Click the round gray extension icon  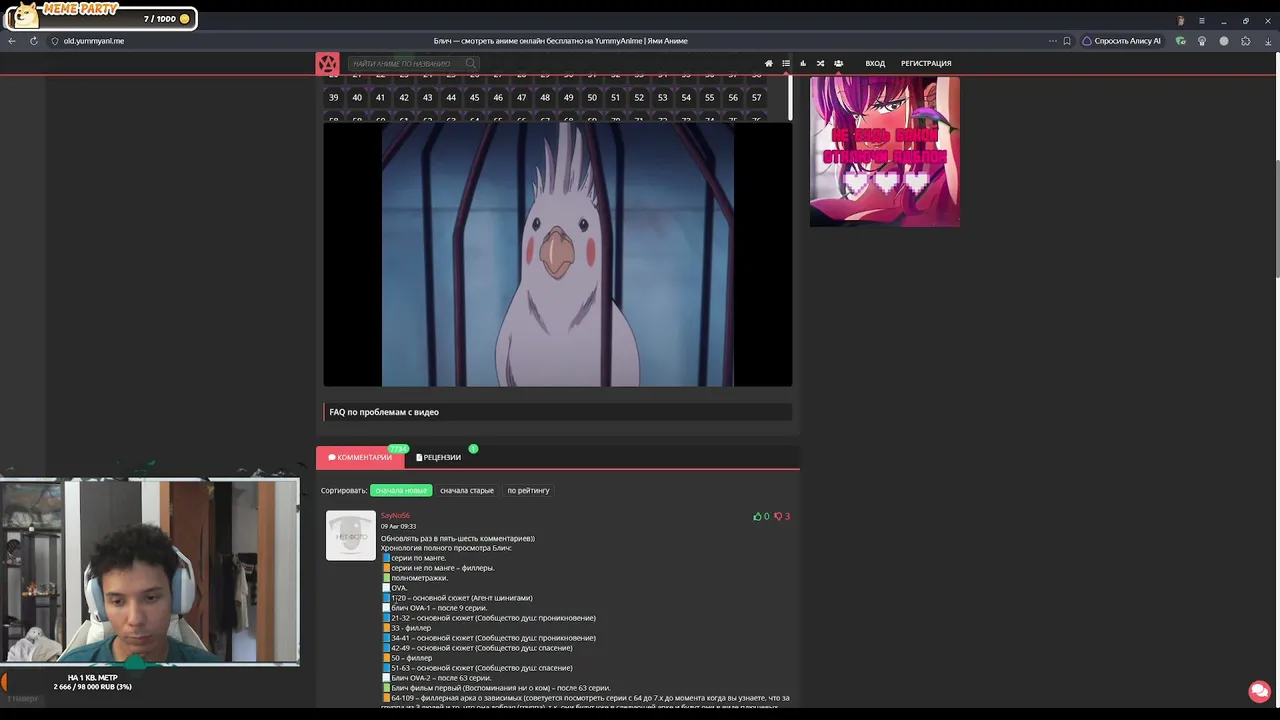tap(1223, 41)
